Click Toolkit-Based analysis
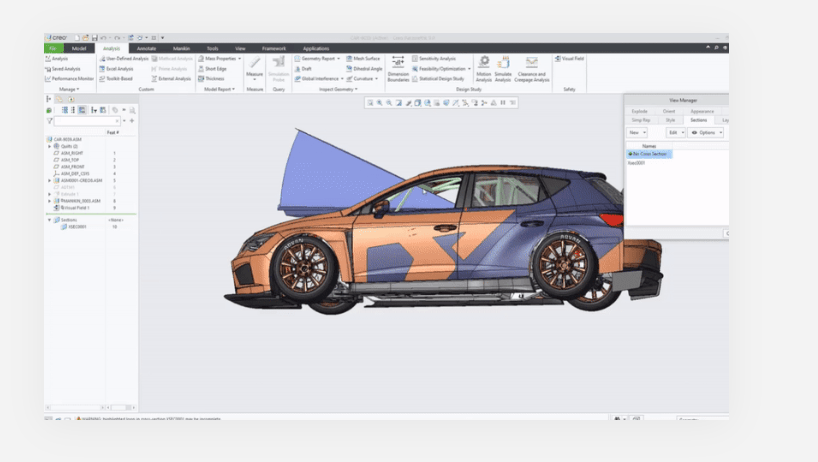The image size is (818, 462). pos(116,79)
